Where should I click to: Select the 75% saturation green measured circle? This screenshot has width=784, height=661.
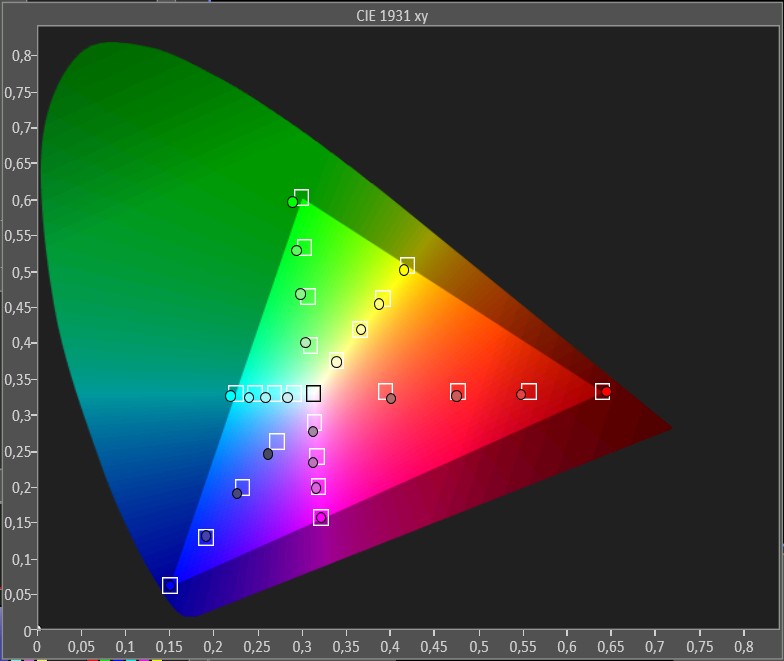[x=296, y=250]
